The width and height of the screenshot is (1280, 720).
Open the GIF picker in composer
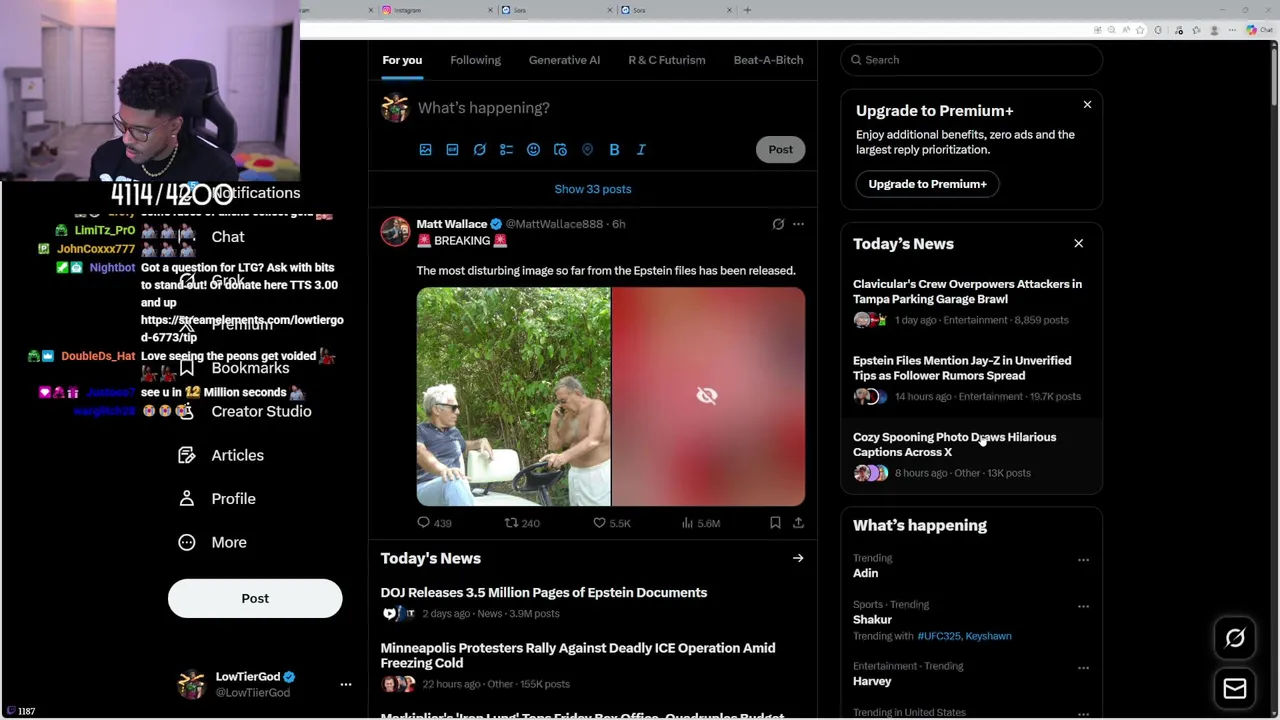tap(452, 149)
